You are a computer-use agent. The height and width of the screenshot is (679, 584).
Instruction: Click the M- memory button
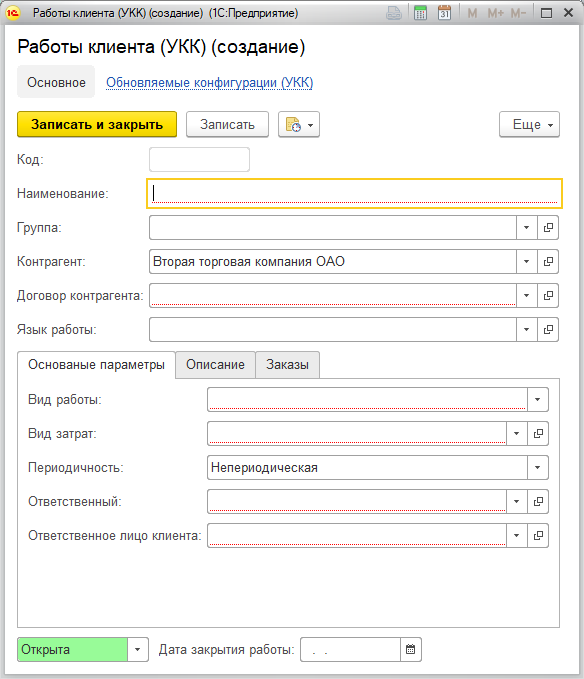(x=518, y=13)
